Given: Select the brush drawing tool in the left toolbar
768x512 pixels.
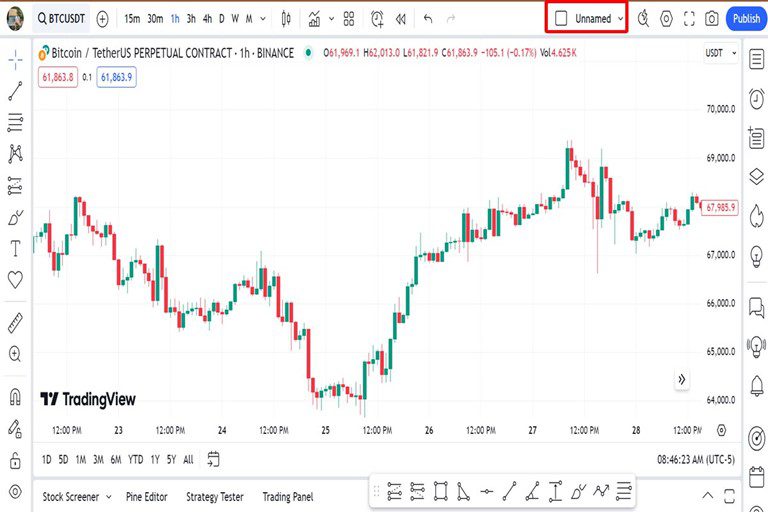Looking at the screenshot, I should [x=15, y=218].
